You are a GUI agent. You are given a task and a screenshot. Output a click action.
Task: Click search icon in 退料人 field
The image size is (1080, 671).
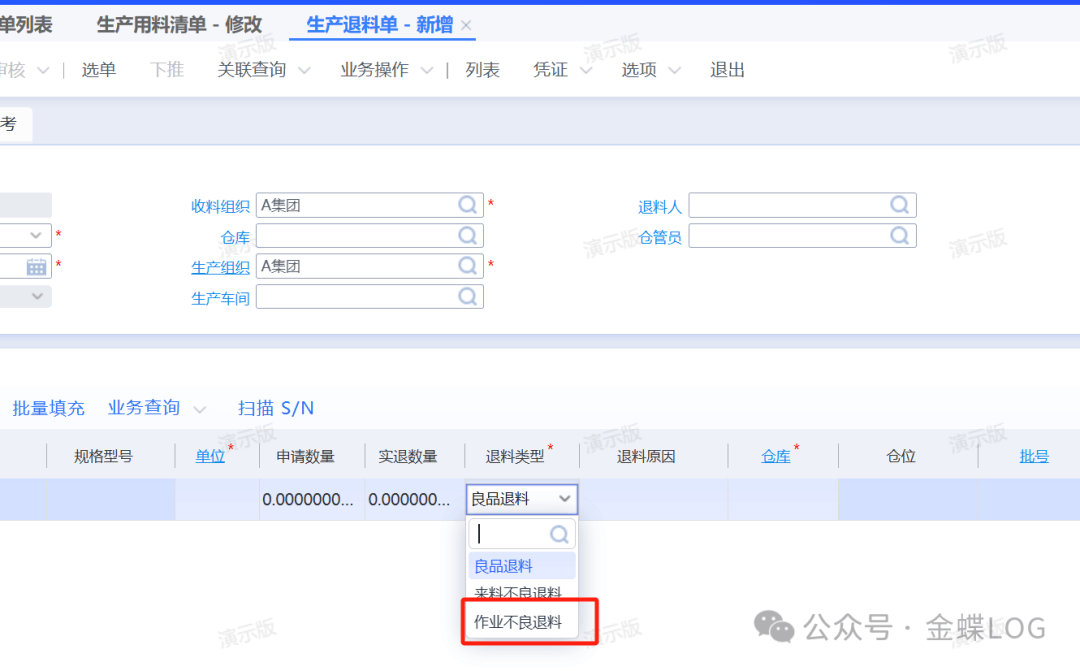(900, 205)
